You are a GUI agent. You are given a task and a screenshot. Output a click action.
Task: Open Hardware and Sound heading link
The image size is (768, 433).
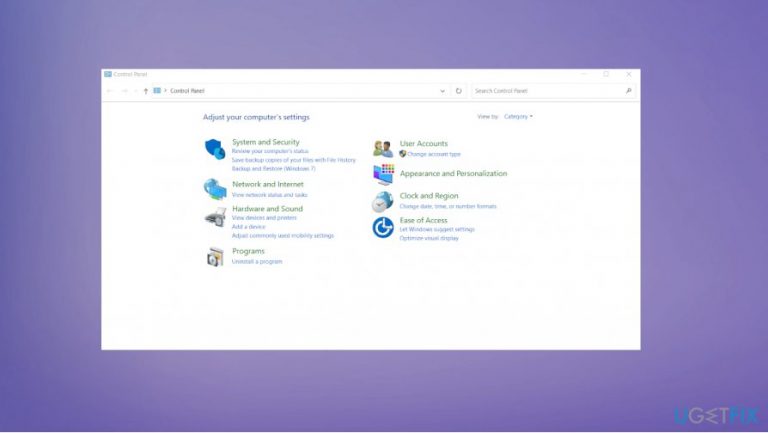coord(267,209)
